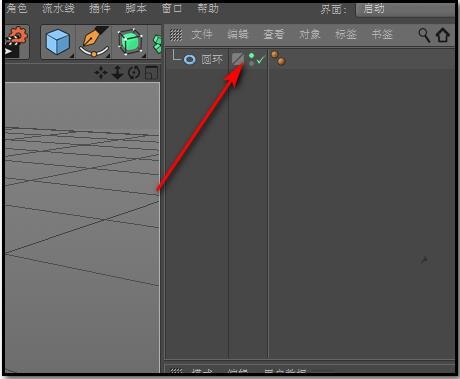460x379 pixels.
Task: Open the object manager 书签 menu
Action: click(x=382, y=34)
